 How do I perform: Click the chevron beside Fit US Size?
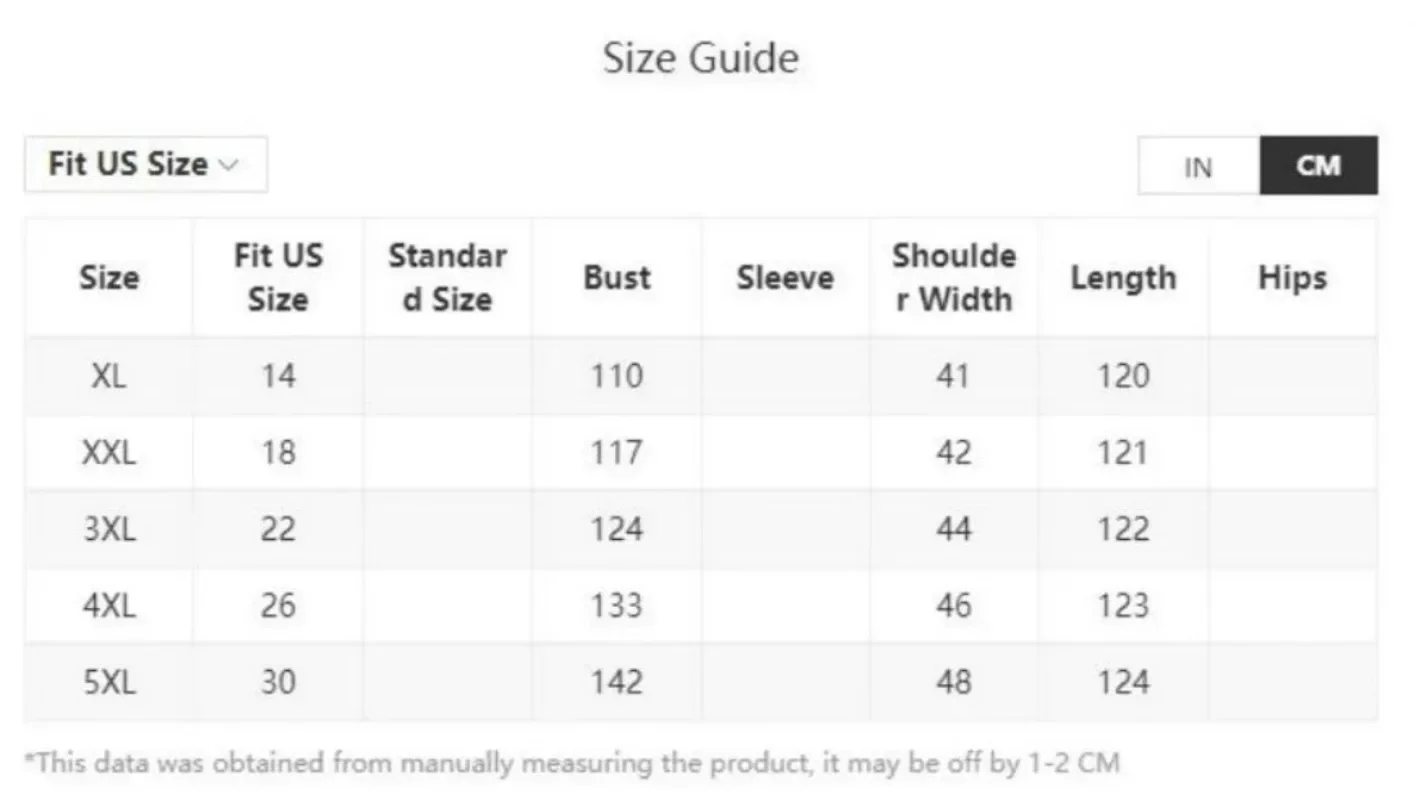click(x=229, y=165)
